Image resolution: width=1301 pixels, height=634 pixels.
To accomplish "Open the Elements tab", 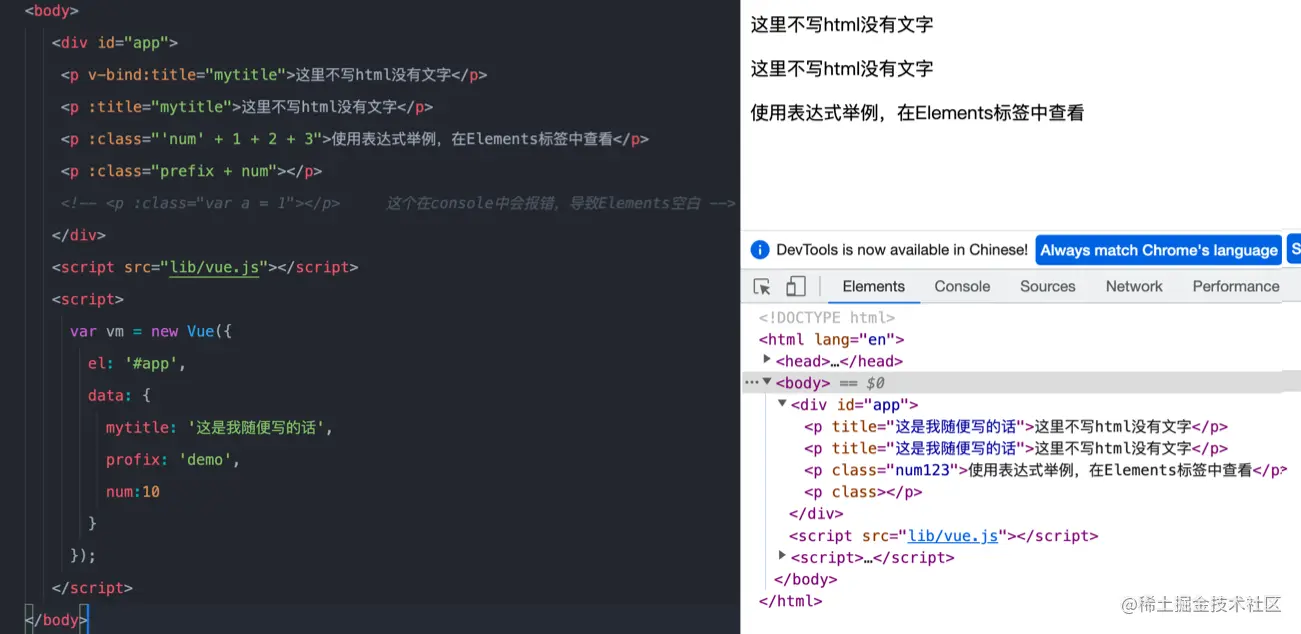I will point(873,286).
